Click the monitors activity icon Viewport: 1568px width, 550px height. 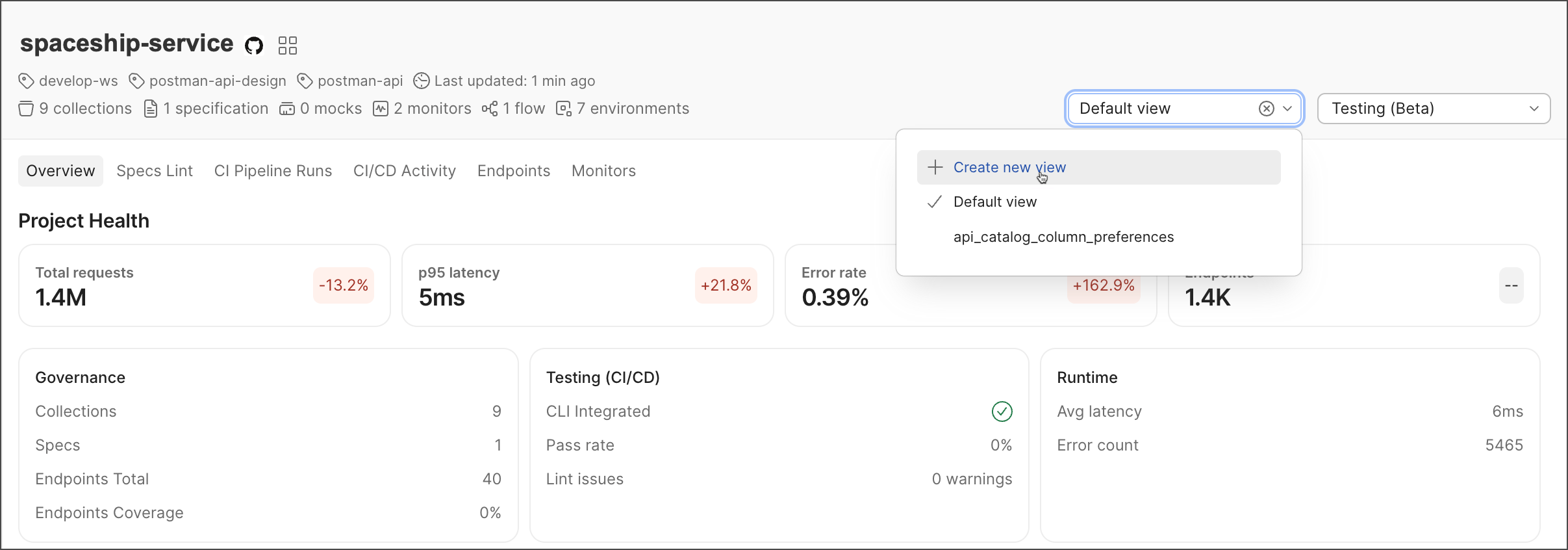click(x=381, y=109)
